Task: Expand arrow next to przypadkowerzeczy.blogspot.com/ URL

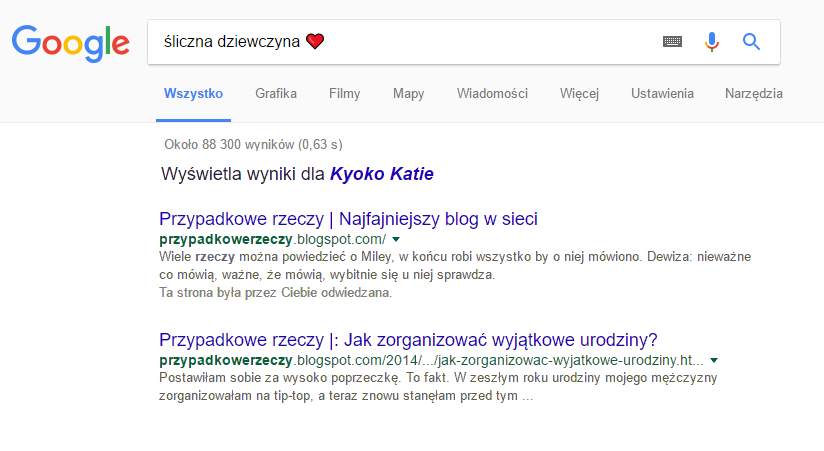Action: (396, 240)
